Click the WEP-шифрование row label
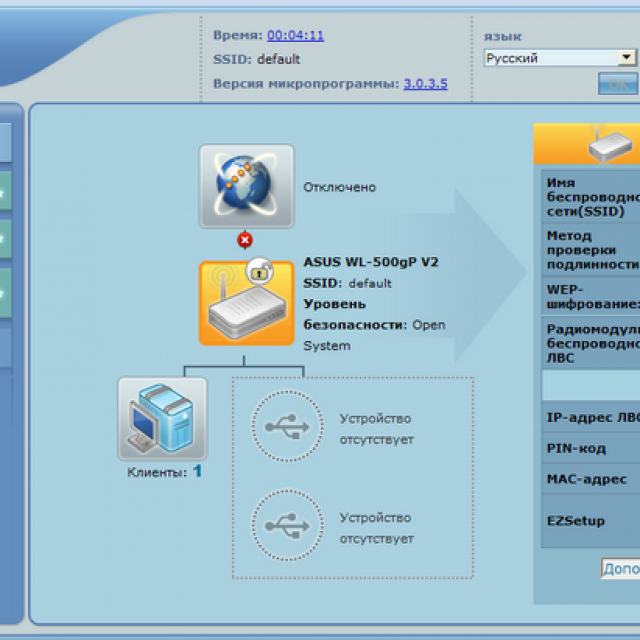Viewport: 640px width, 640px height. 592,297
